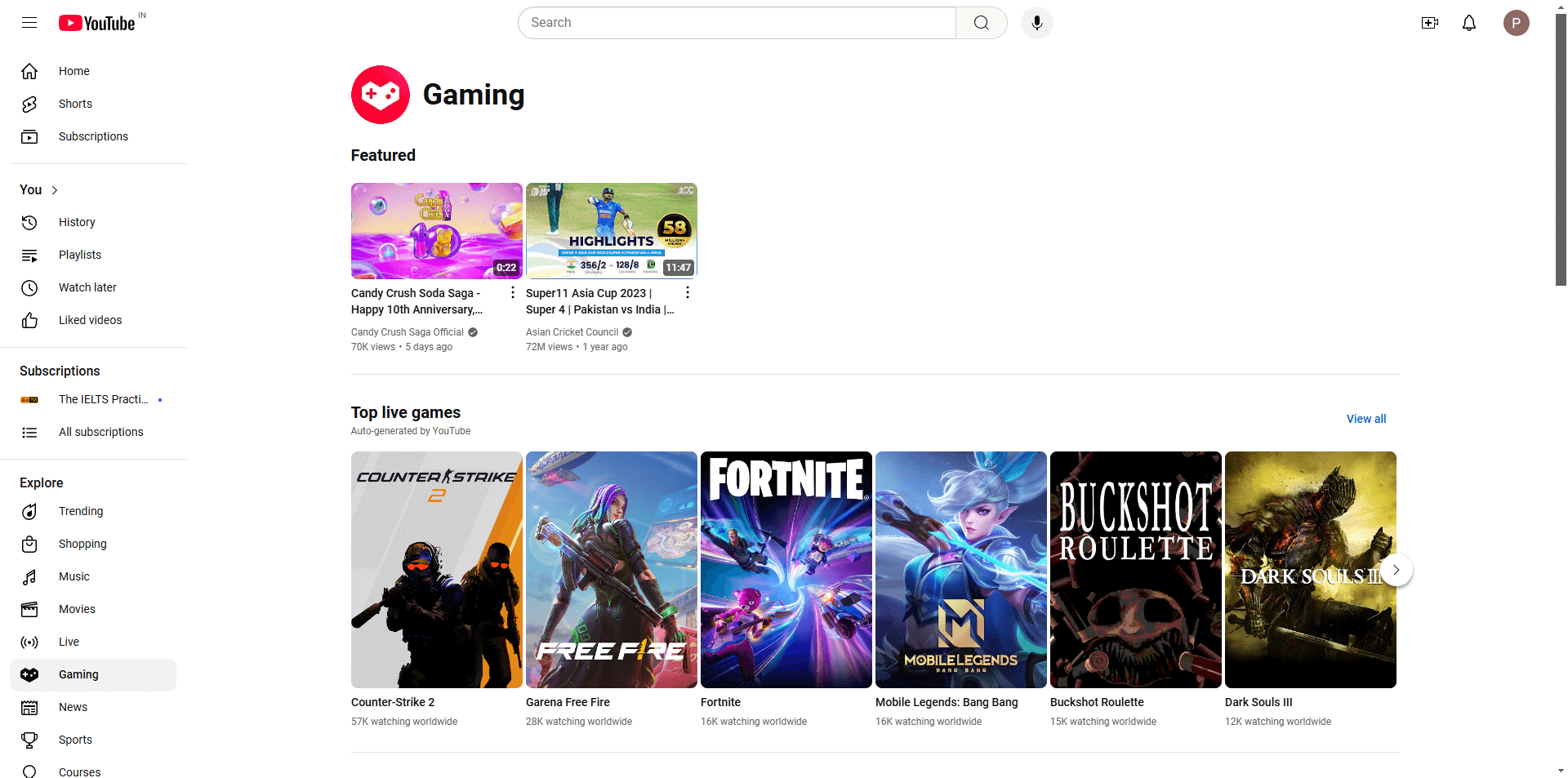This screenshot has width=1568, height=778.
Task: Click the Shorts sidebar icon
Action: click(29, 104)
